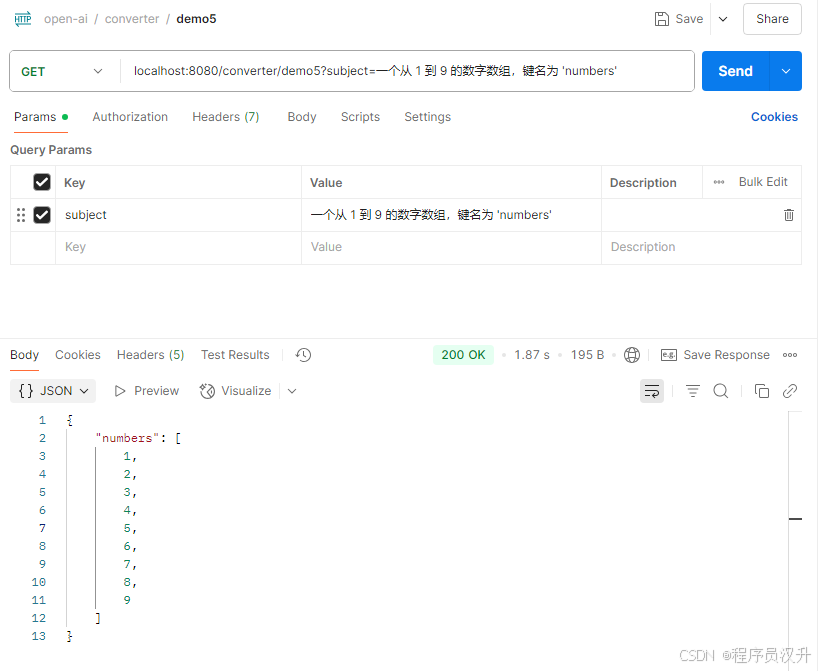Toggle line wrapping in response viewer

(652, 391)
